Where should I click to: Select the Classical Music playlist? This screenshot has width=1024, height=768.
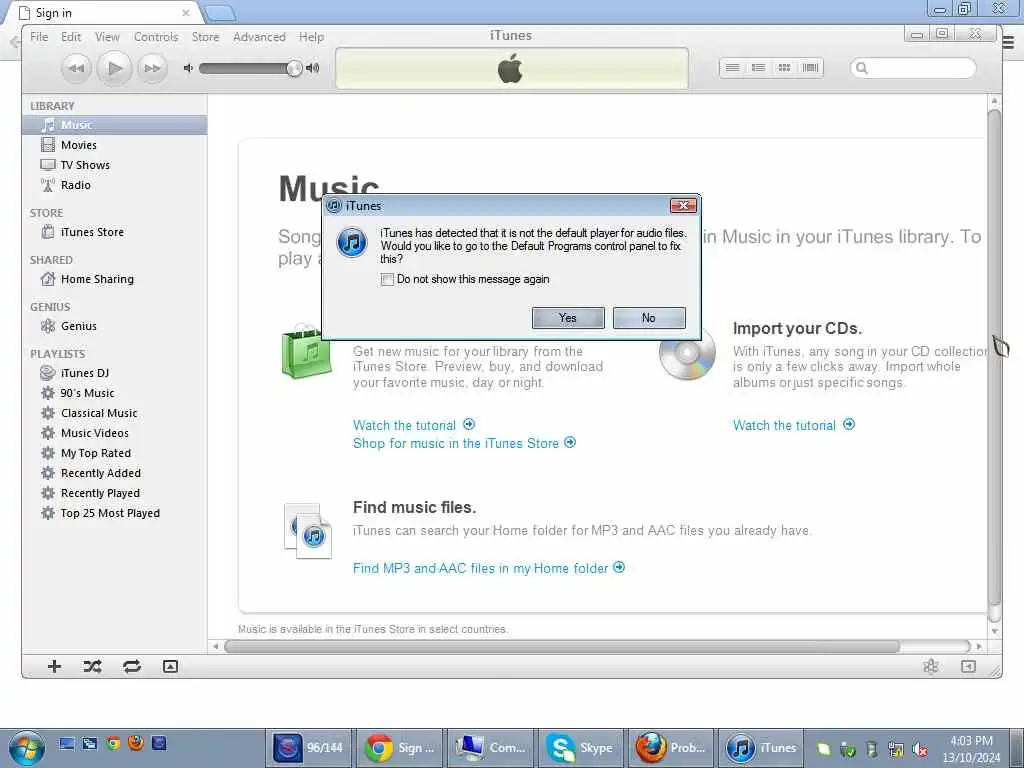pos(115,413)
